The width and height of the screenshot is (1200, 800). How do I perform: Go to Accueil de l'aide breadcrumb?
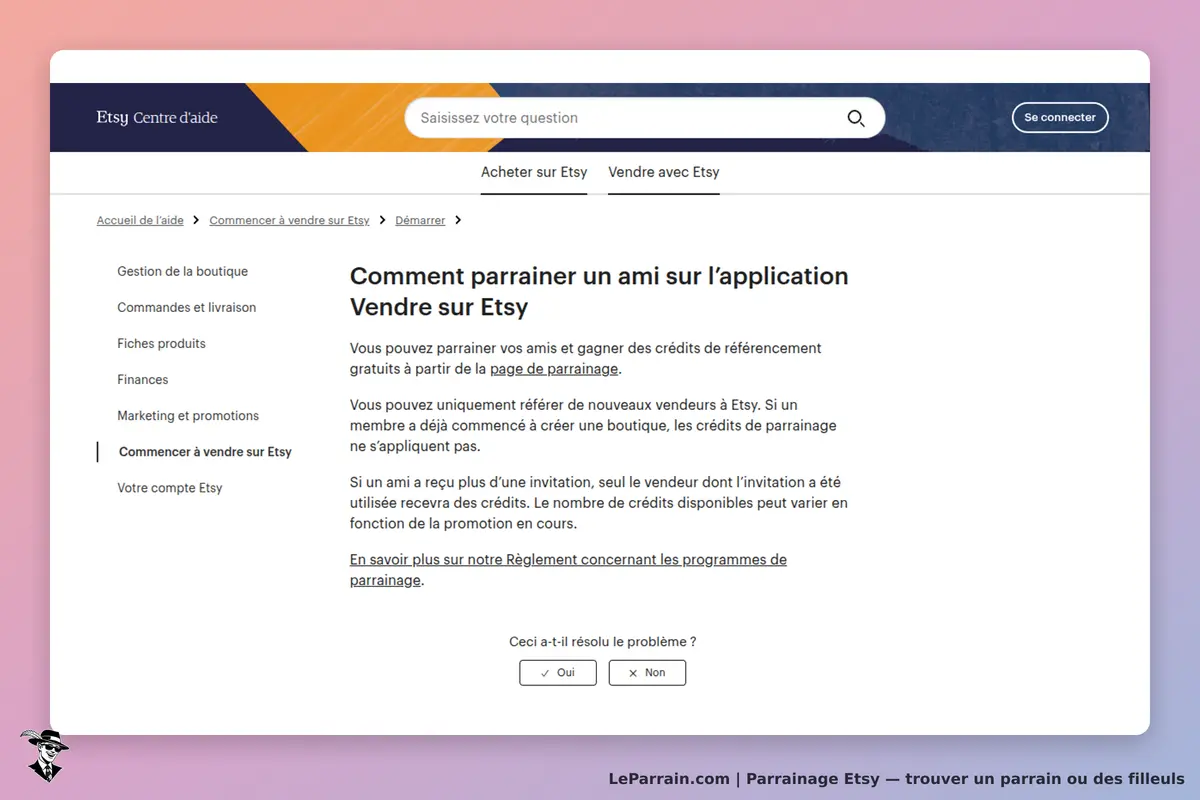(140, 220)
